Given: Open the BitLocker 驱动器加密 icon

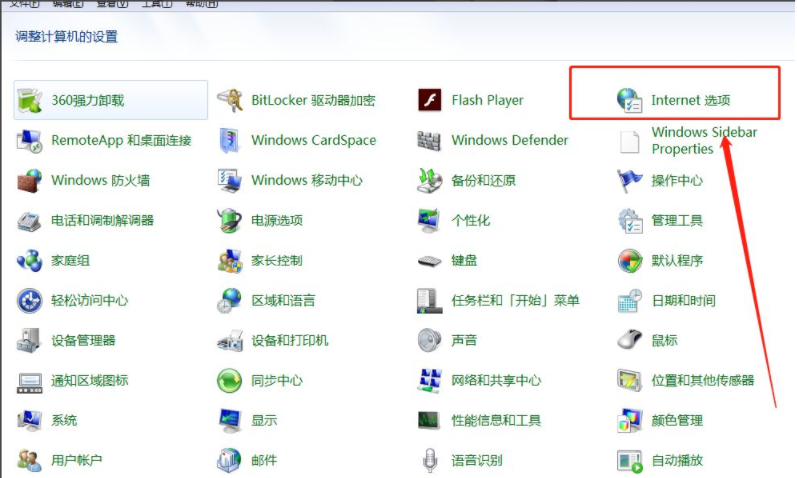Looking at the screenshot, I should [x=230, y=100].
